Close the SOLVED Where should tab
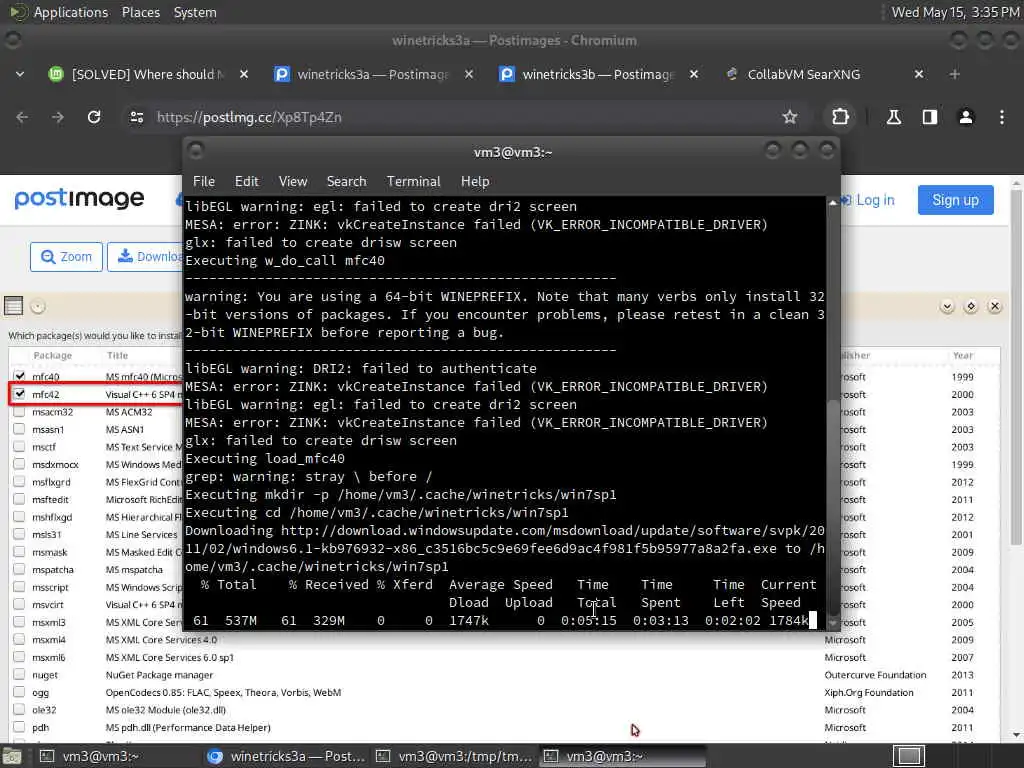 point(244,74)
